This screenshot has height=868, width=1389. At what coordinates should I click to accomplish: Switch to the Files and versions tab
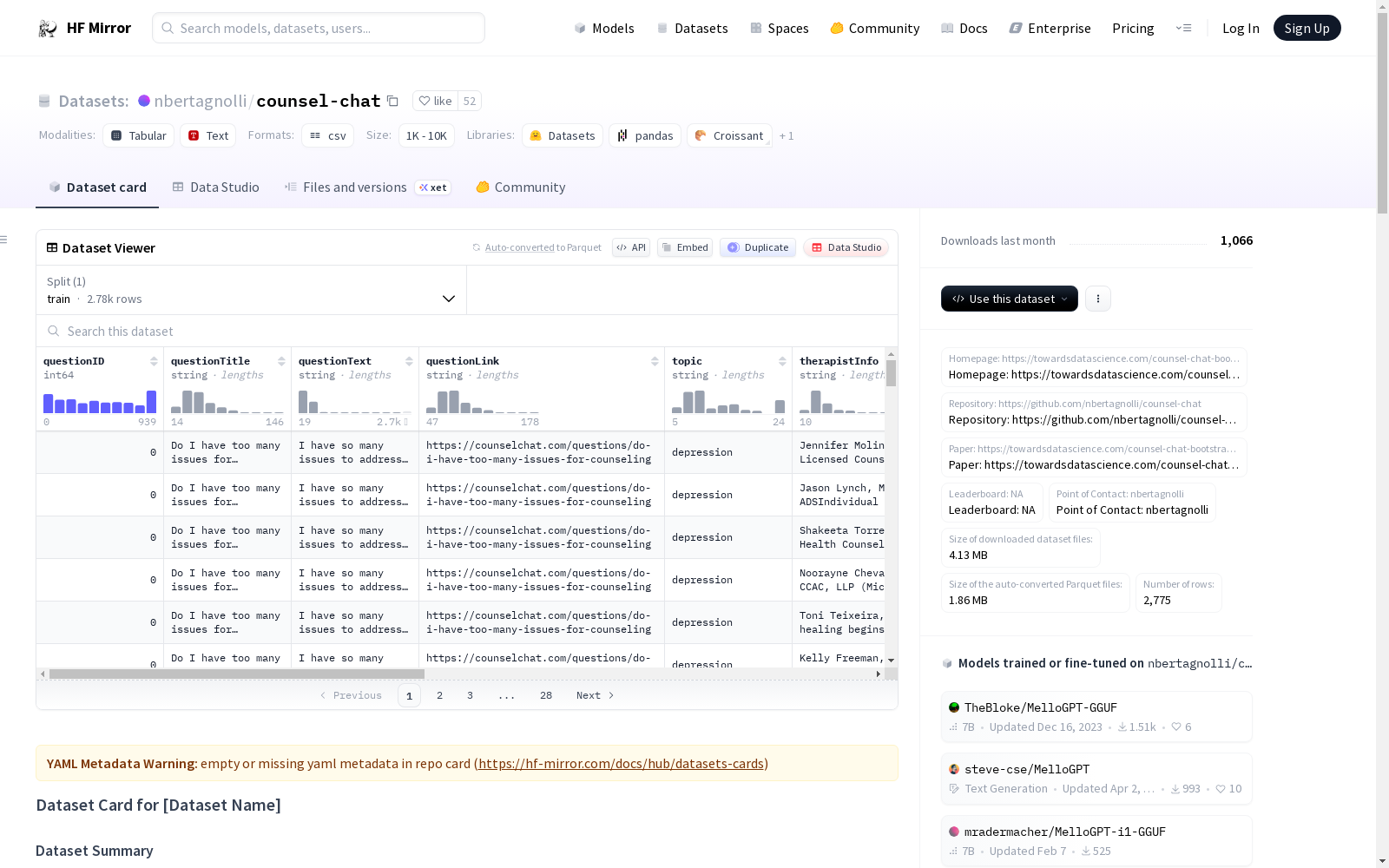point(367,187)
